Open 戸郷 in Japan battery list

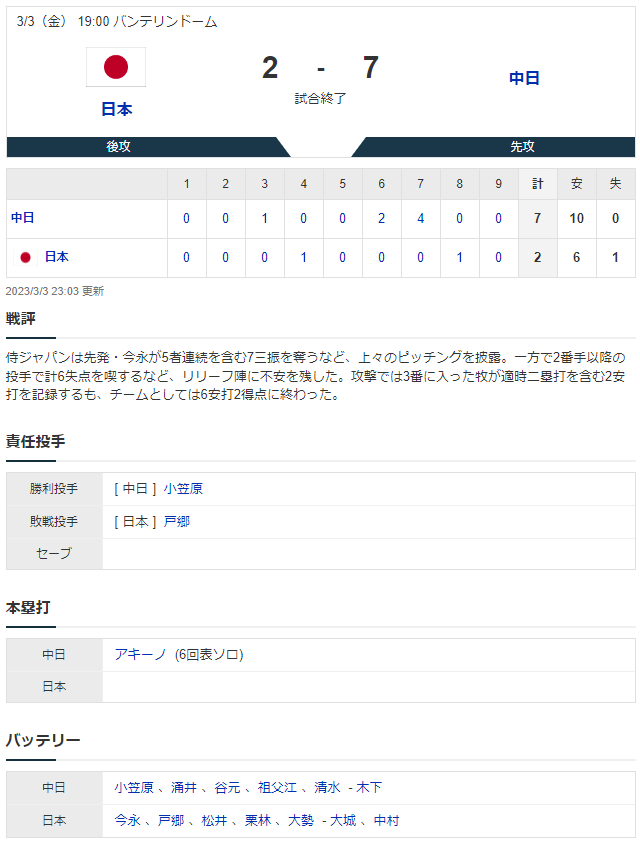pyautogui.click(x=171, y=821)
